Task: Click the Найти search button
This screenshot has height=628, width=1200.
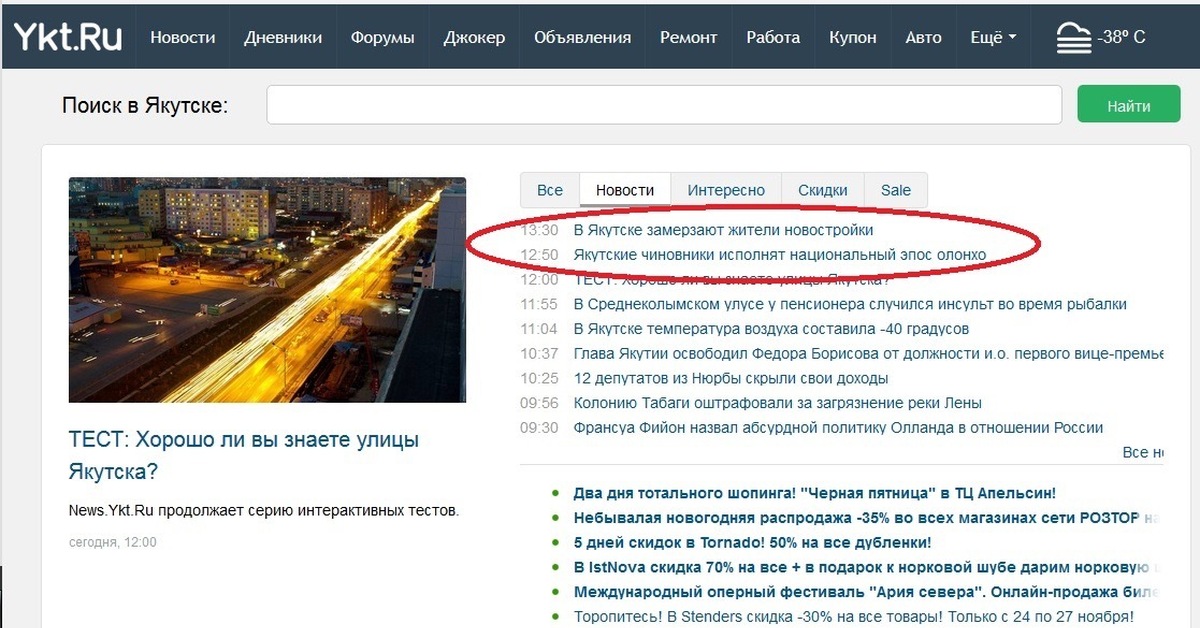Action: point(1128,105)
